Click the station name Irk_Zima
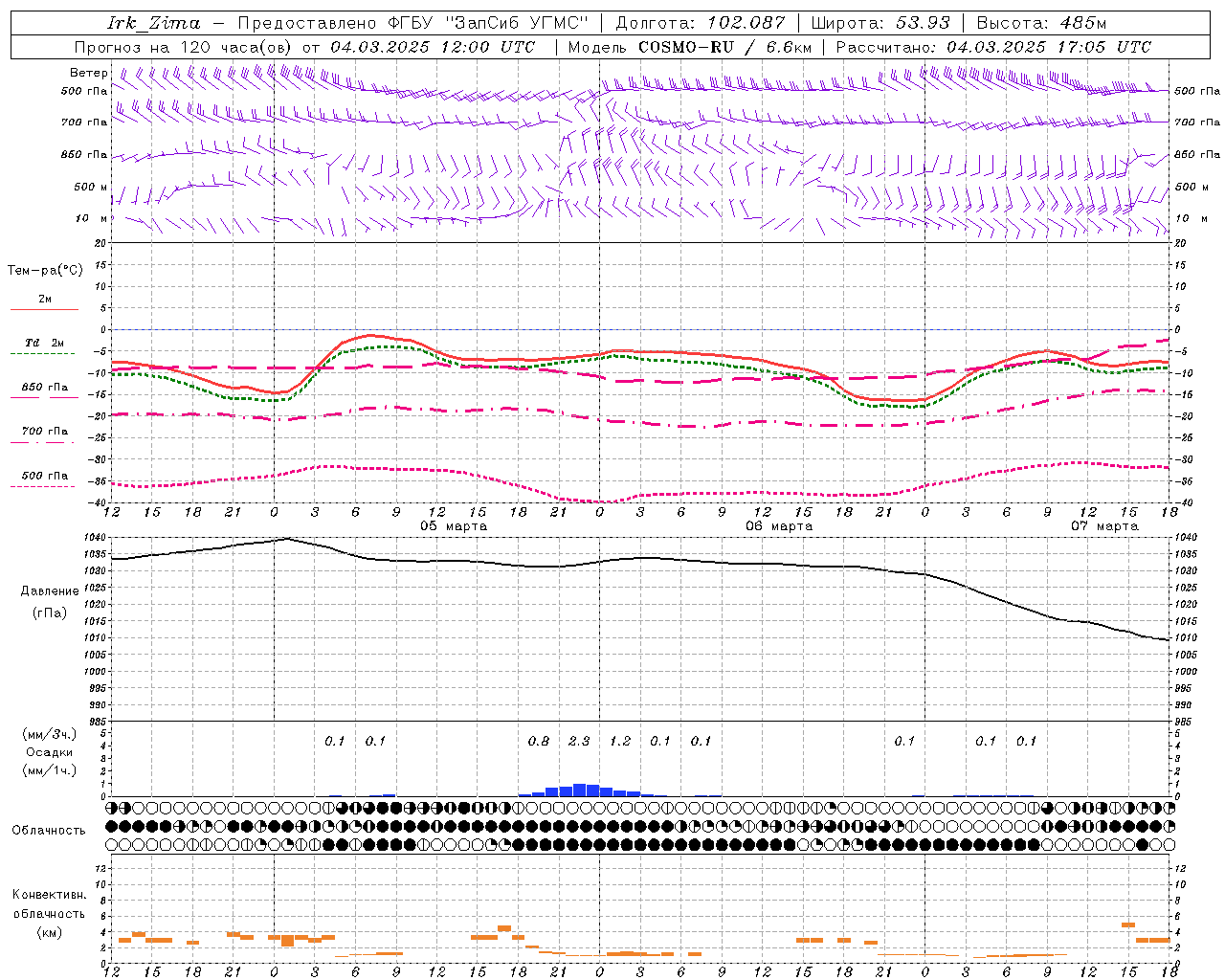The width and height of the screenshot is (1225, 980). click(x=154, y=23)
